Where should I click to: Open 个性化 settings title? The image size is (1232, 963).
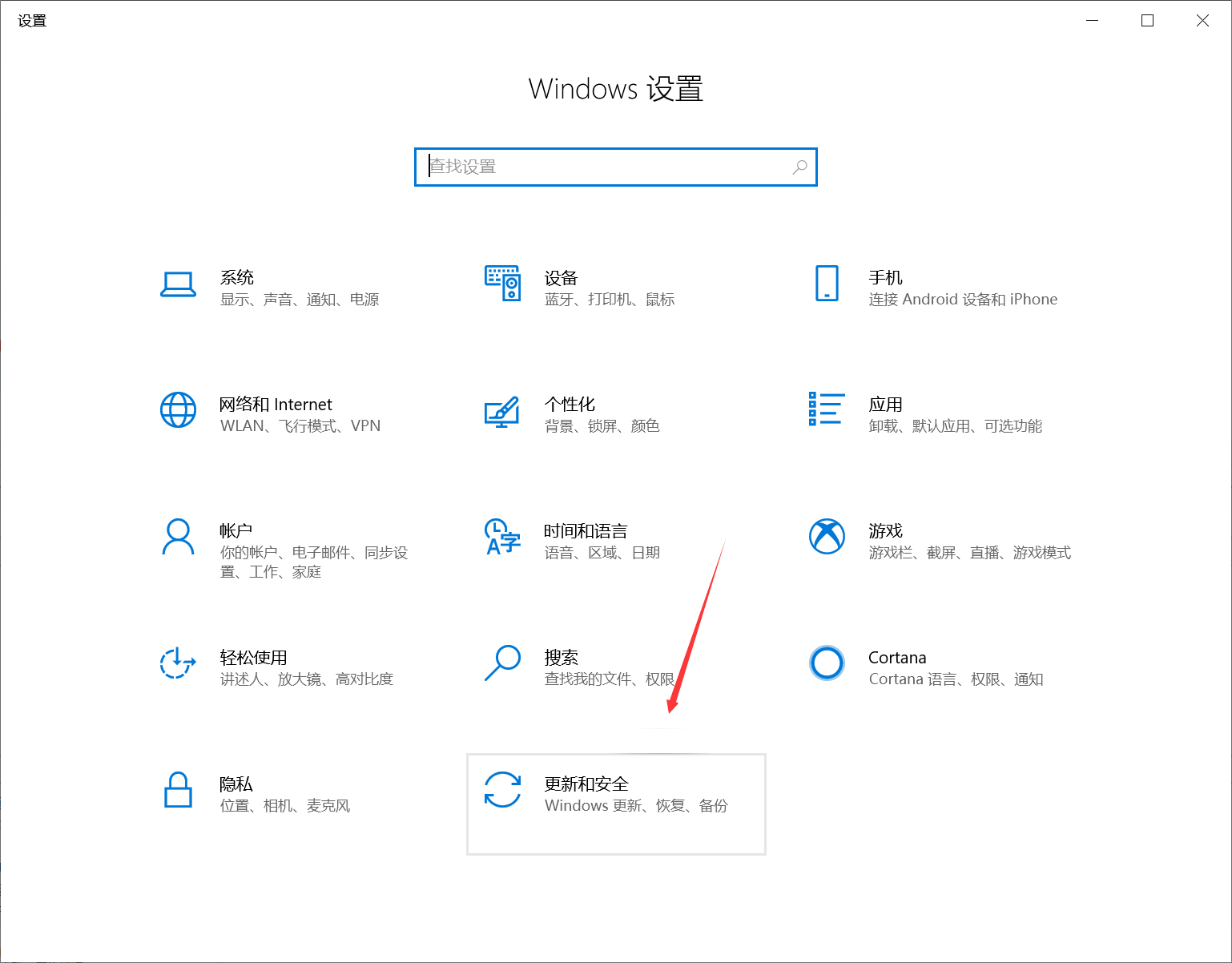click(570, 405)
